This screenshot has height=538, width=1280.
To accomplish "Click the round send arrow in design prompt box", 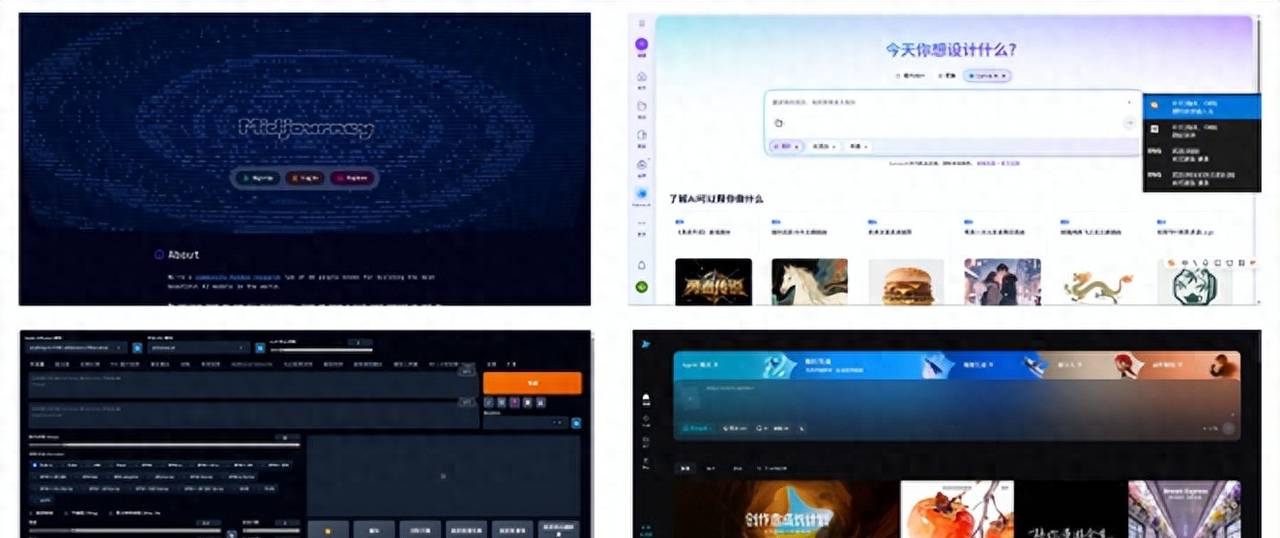I will 1130,122.
